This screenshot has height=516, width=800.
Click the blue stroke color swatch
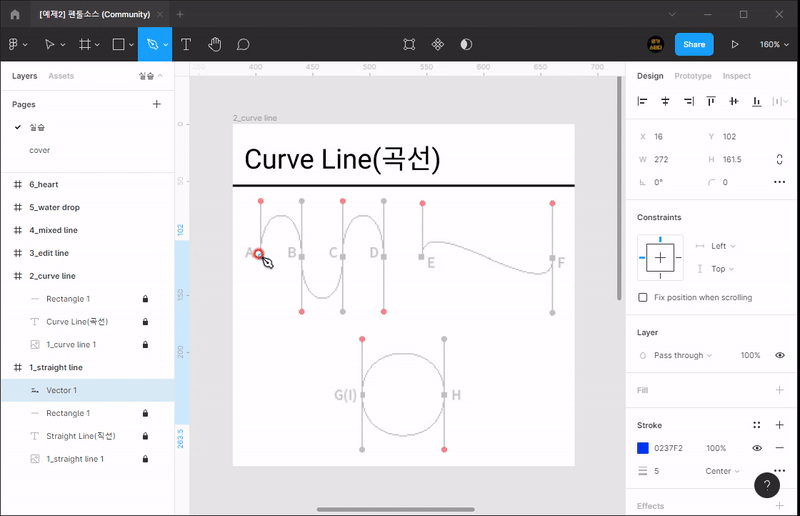tap(643, 448)
